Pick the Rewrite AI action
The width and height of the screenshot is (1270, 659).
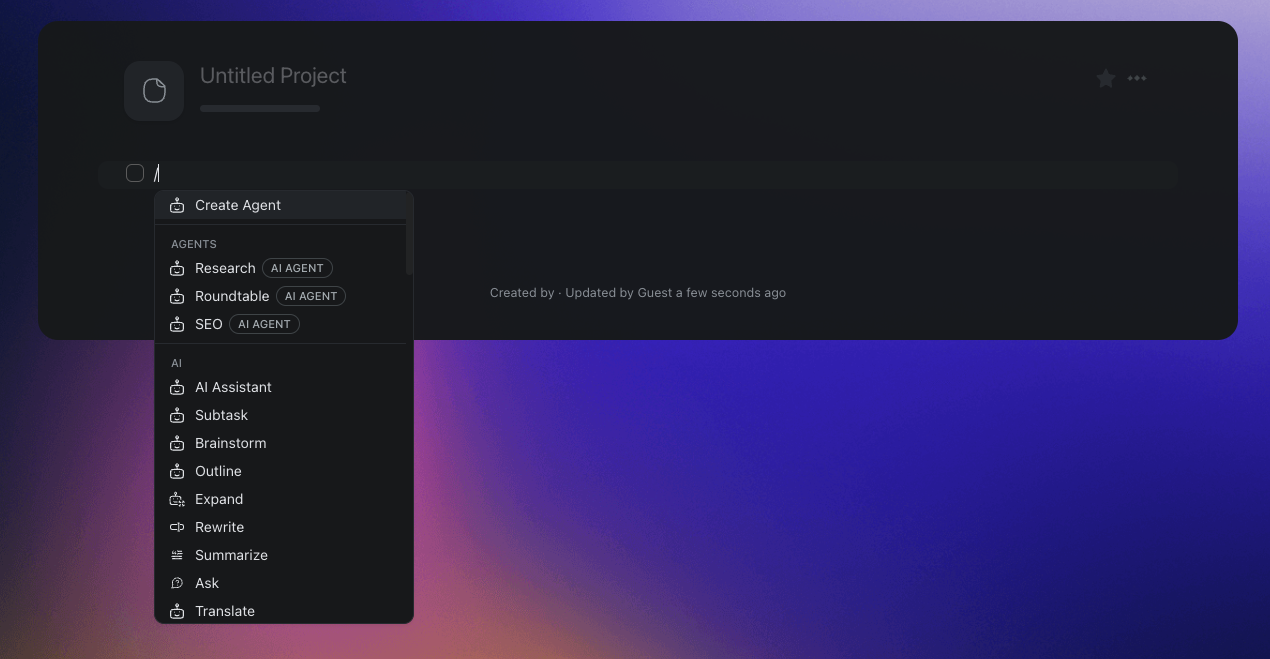[219, 527]
